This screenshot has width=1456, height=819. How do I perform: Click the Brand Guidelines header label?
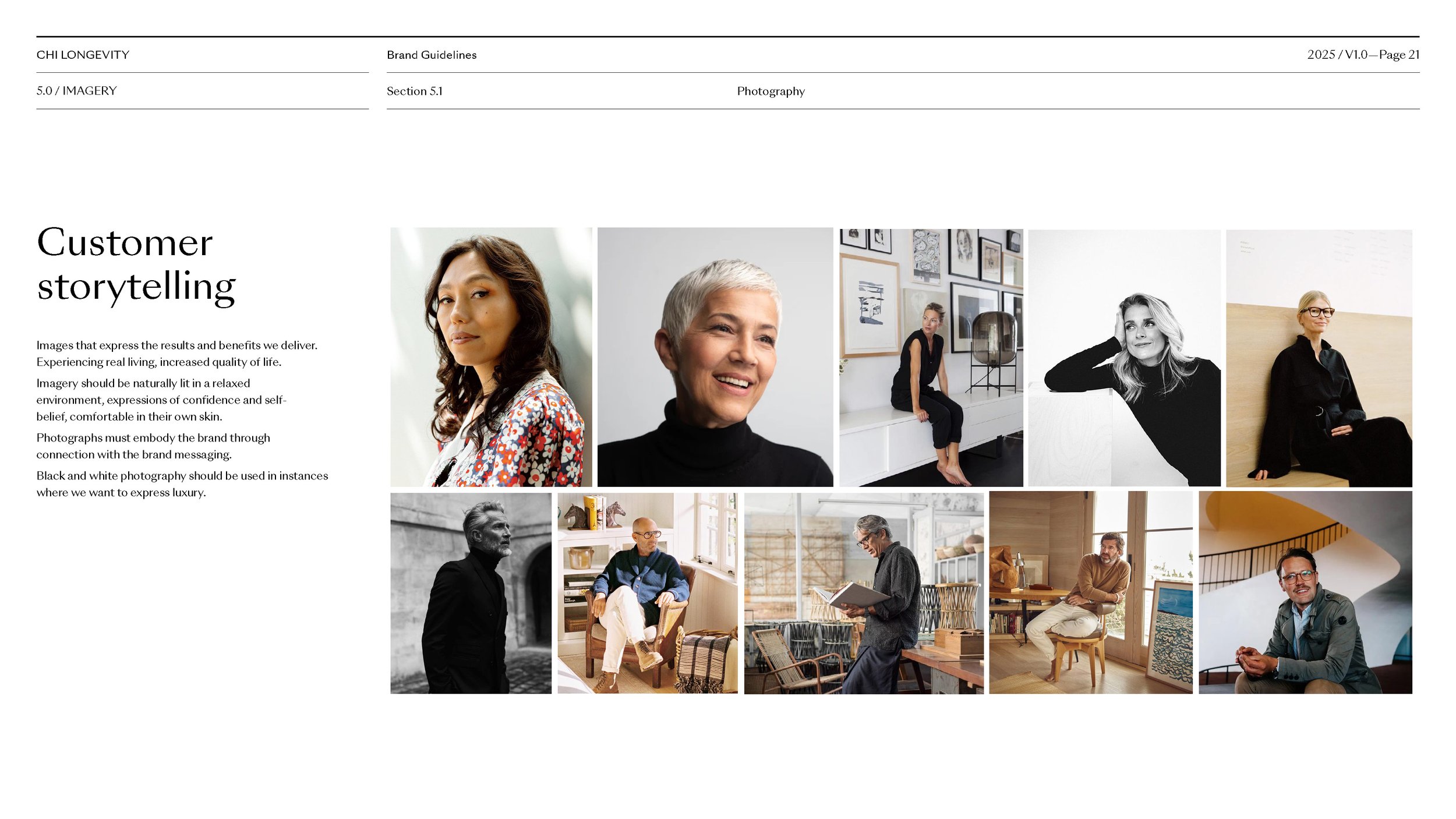[432, 55]
